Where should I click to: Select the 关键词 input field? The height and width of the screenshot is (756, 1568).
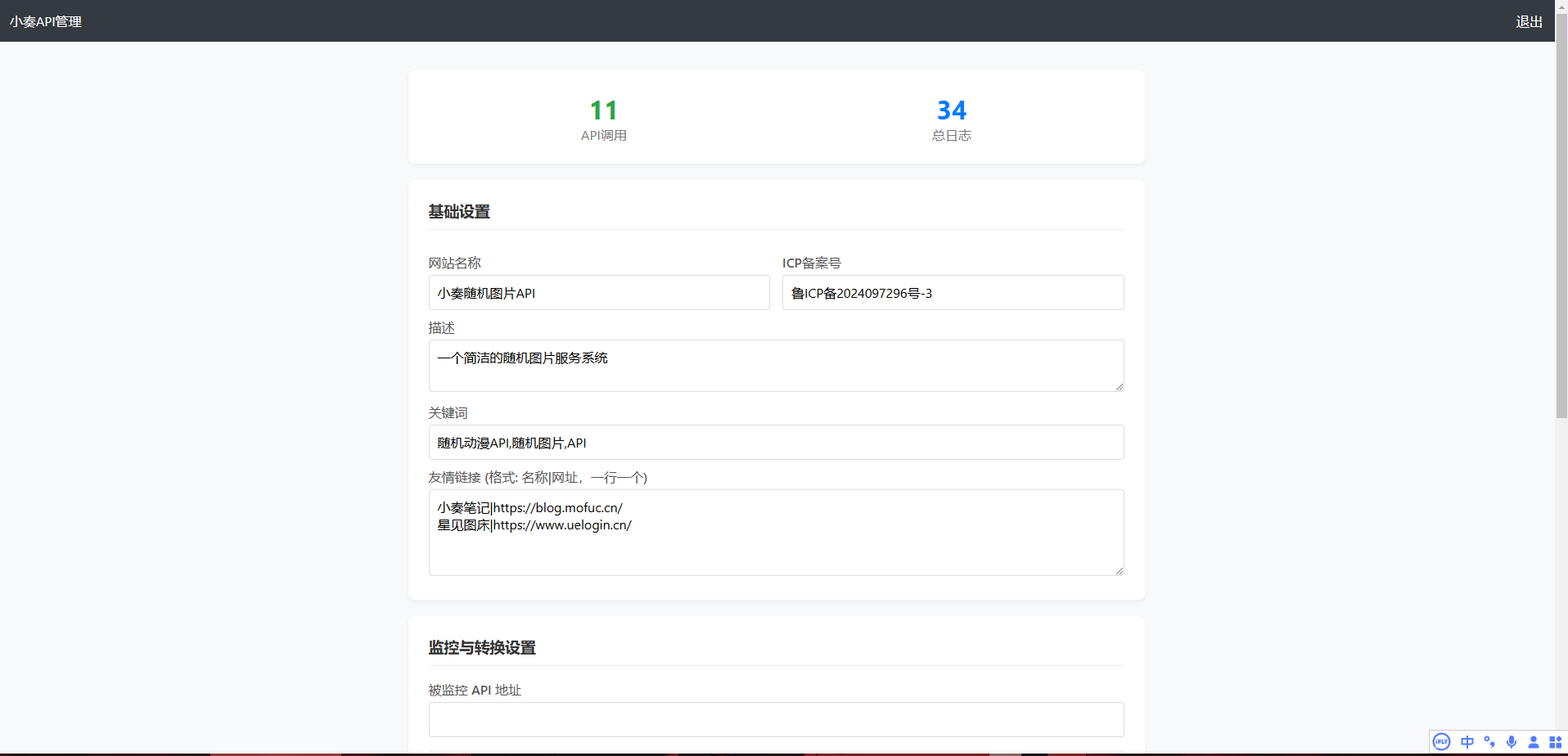[x=775, y=443]
